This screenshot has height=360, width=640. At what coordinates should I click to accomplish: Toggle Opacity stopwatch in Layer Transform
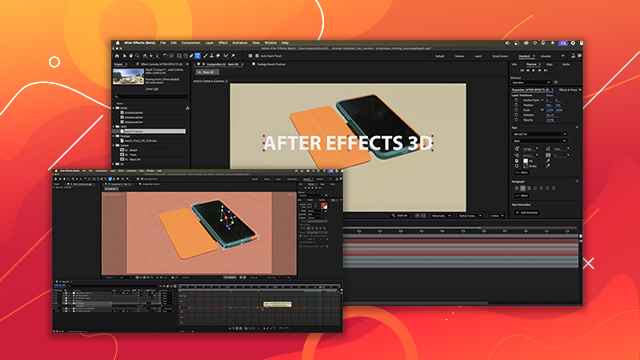pyautogui.click(x=516, y=120)
